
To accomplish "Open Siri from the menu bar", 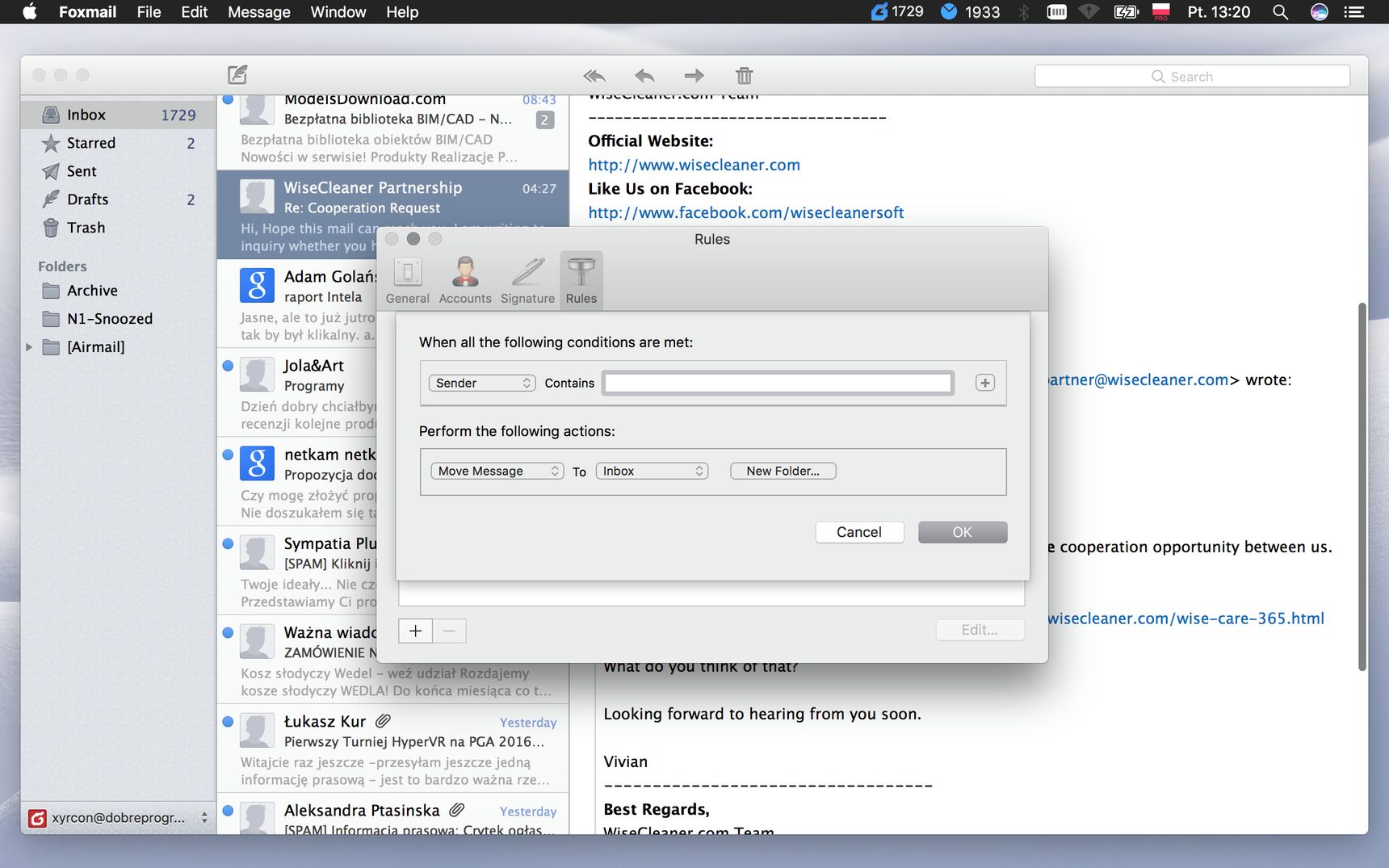I will 1319,12.
